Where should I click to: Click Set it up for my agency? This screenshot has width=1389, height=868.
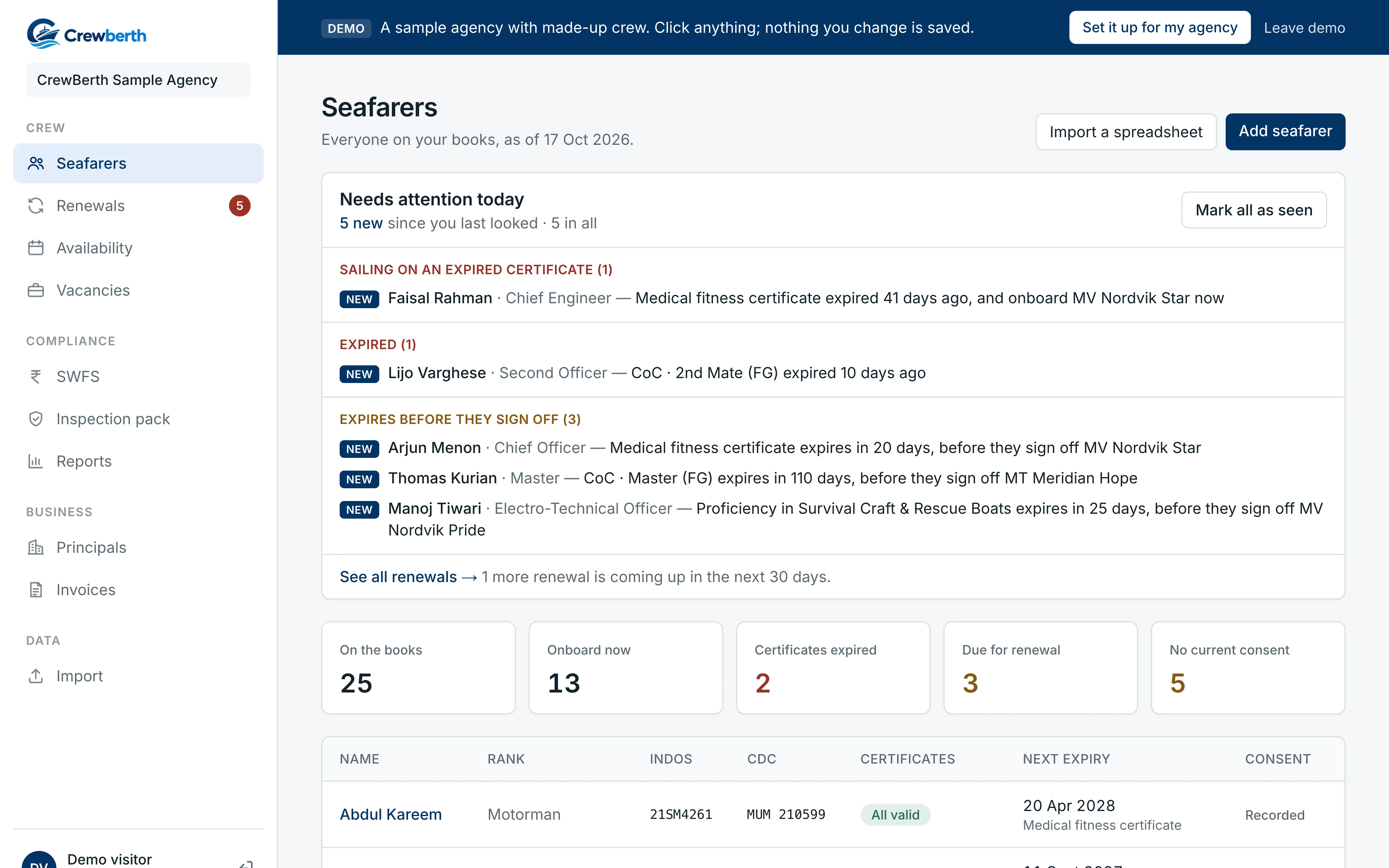1159,28
